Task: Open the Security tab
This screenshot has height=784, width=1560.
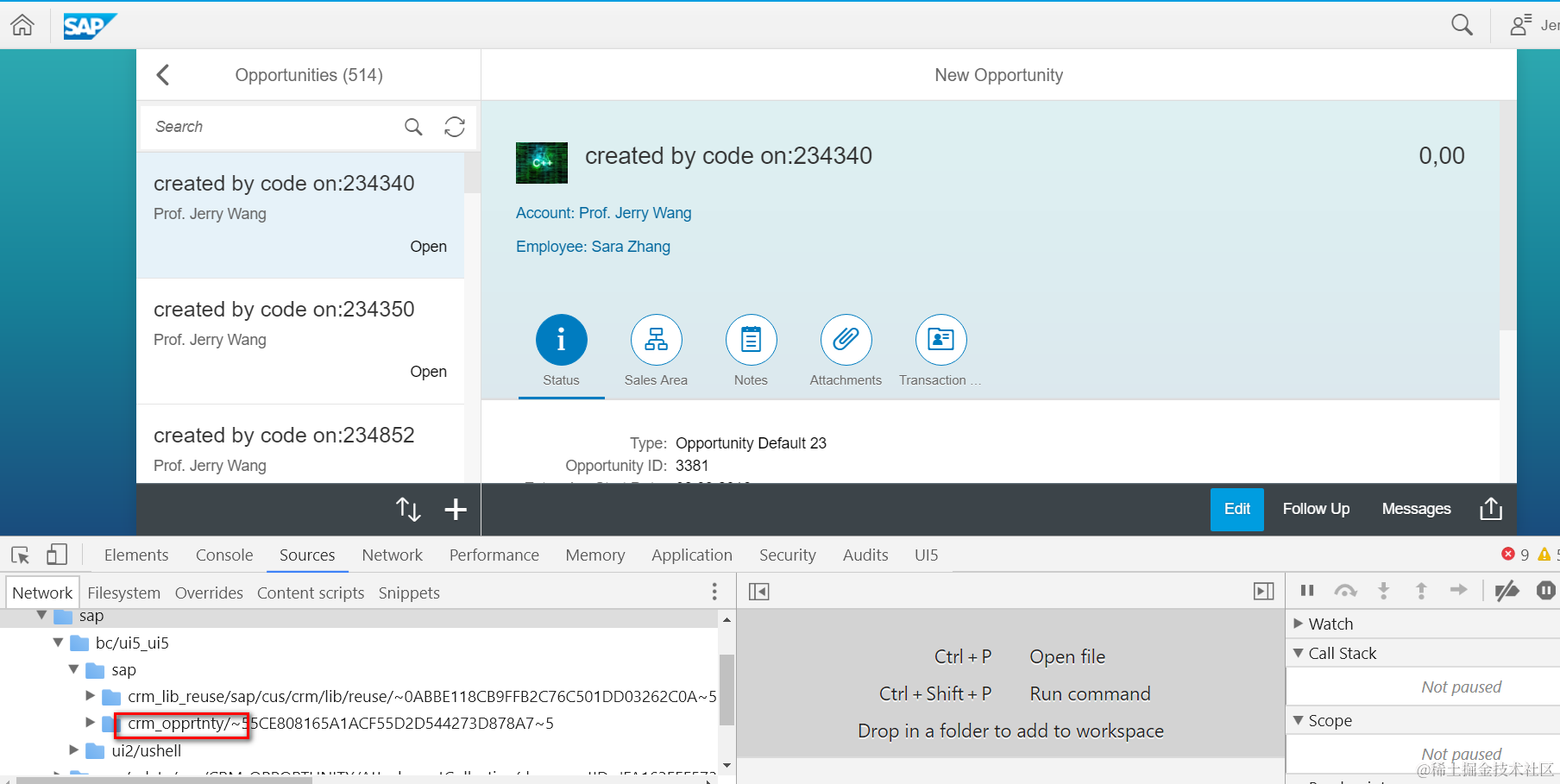Action: pos(788,555)
